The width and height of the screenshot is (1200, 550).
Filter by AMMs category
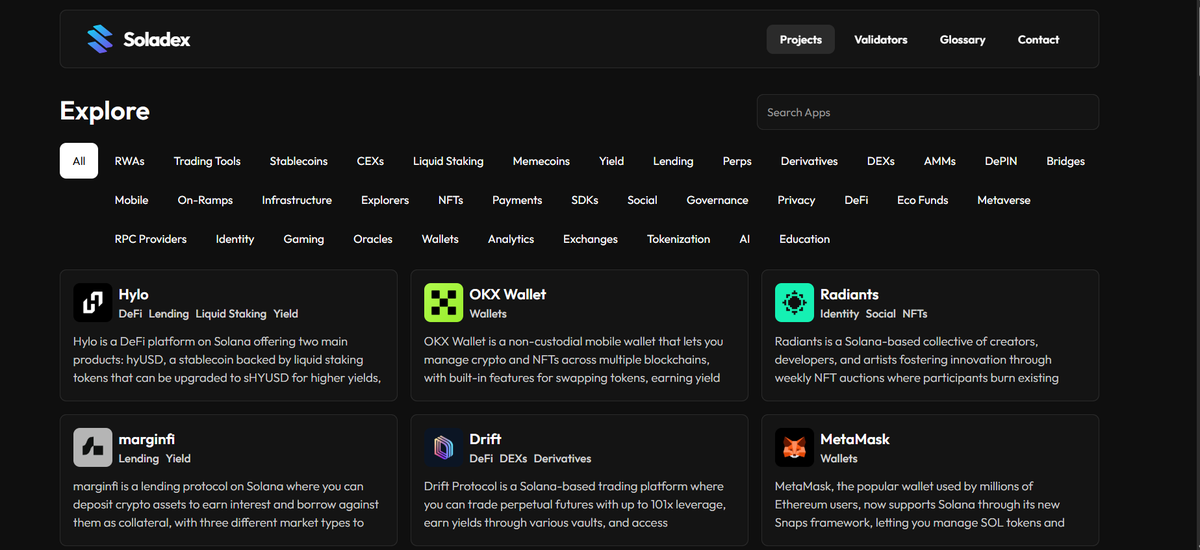point(940,161)
